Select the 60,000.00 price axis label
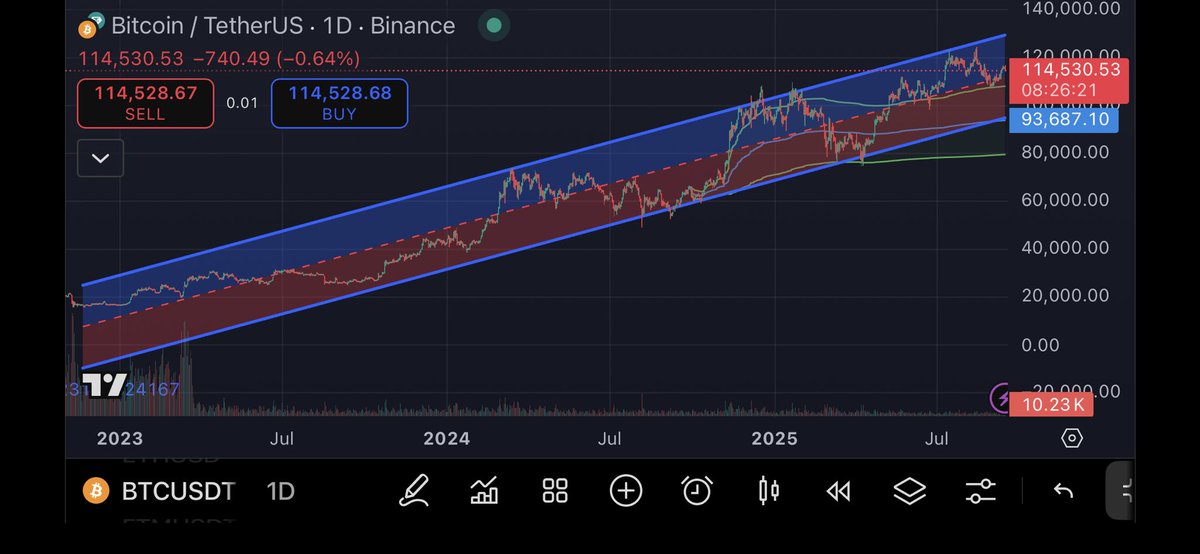Image resolution: width=1200 pixels, height=554 pixels. (x=1066, y=200)
